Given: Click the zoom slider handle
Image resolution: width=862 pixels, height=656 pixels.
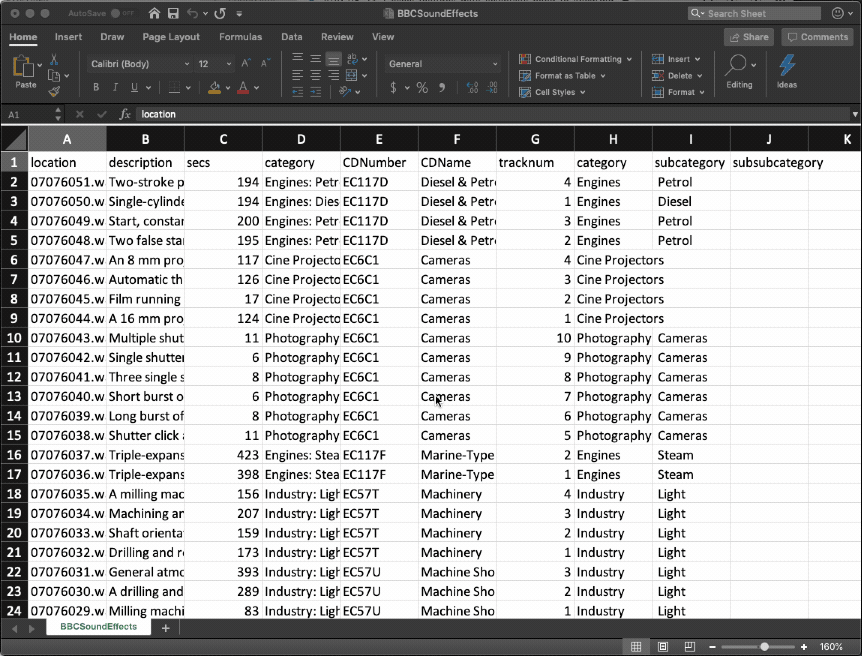Looking at the screenshot, I should 764,647.
